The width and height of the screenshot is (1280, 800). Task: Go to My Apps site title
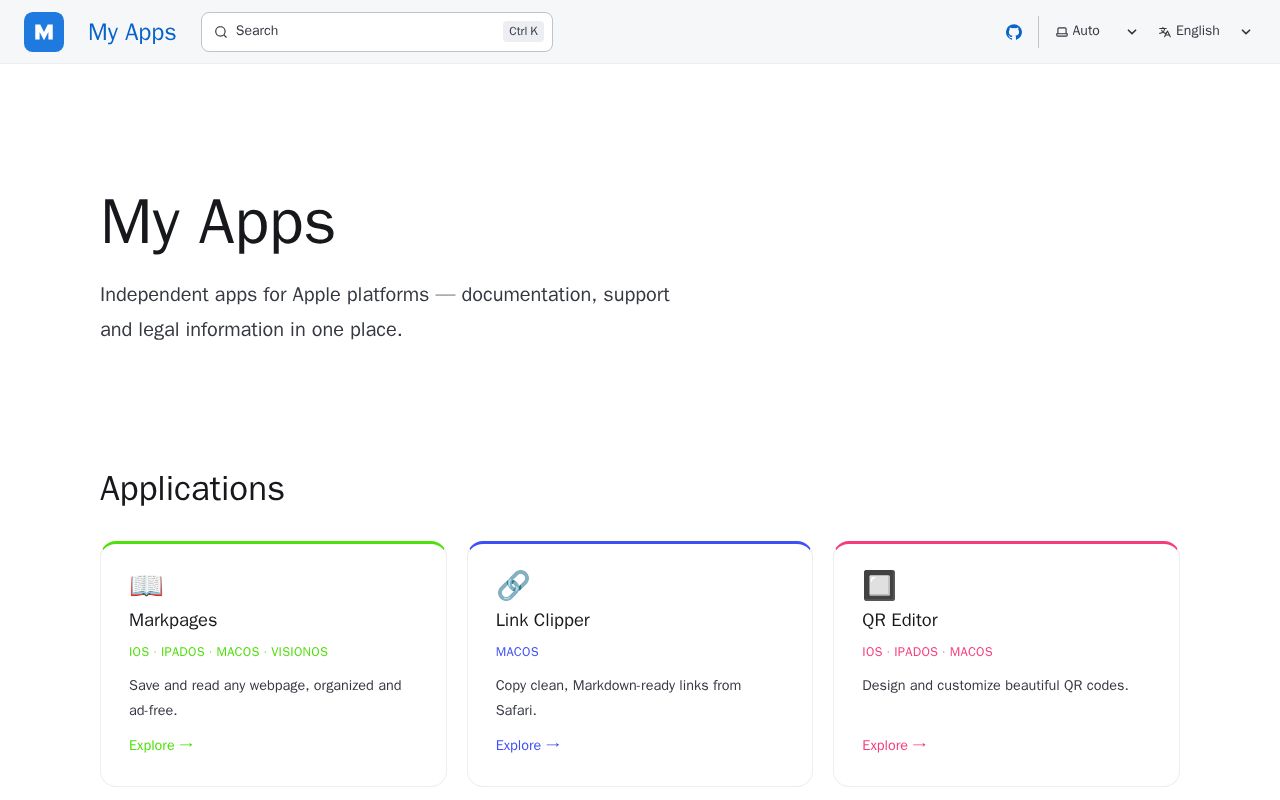pyautogui.click(x=132, y=32)
